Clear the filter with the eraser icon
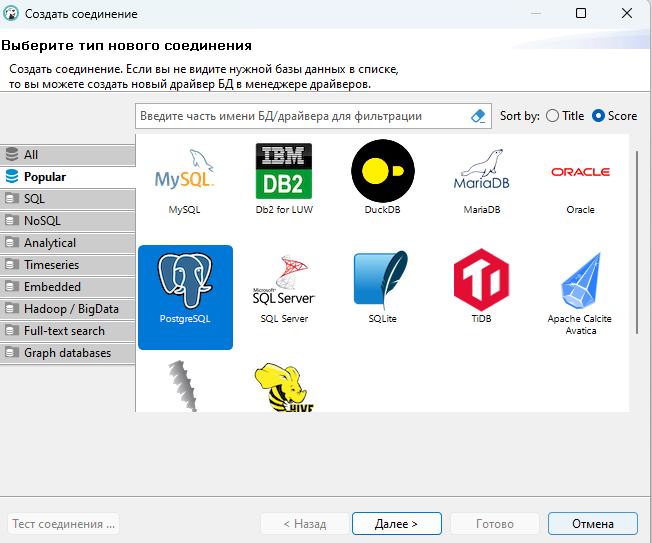The height and width of the screenshot is (543, 652). point(478,116)
